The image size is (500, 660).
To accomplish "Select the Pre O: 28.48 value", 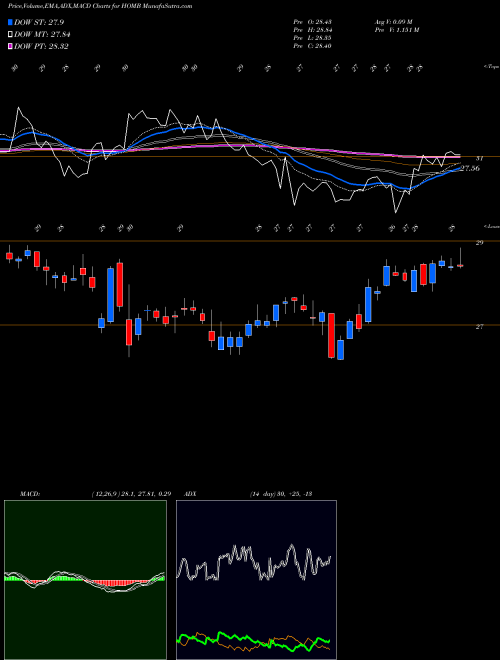I will click(312, 22).
